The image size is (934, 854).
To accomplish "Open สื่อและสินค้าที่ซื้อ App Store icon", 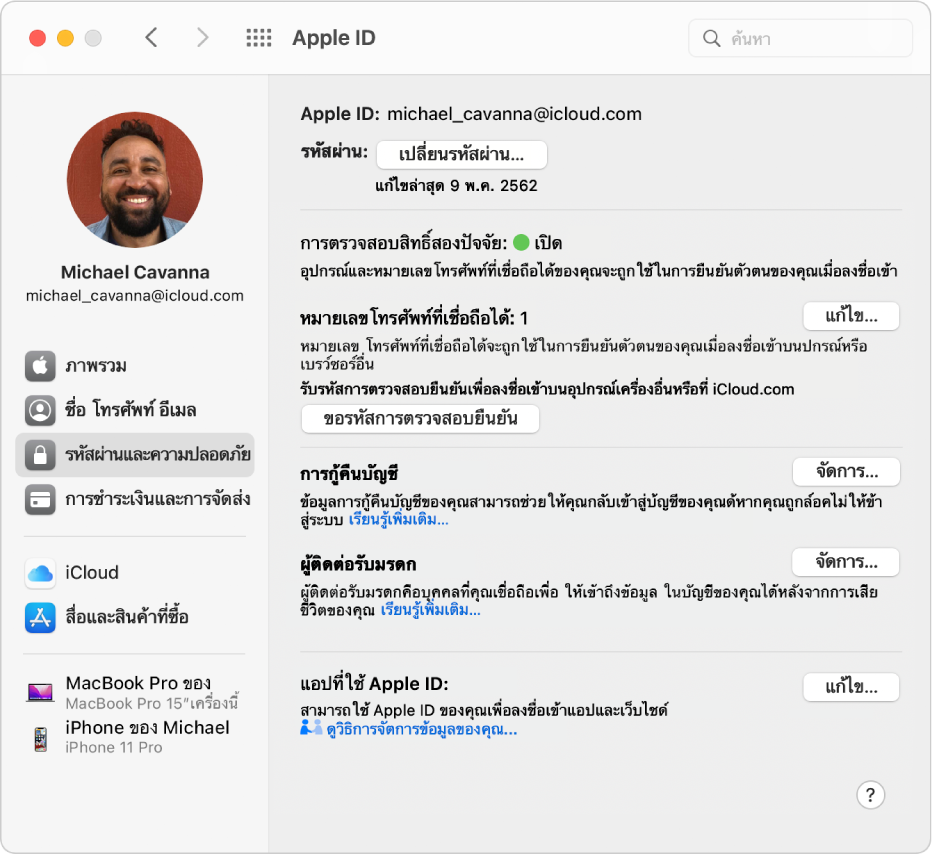I will (x=40, y=617).
